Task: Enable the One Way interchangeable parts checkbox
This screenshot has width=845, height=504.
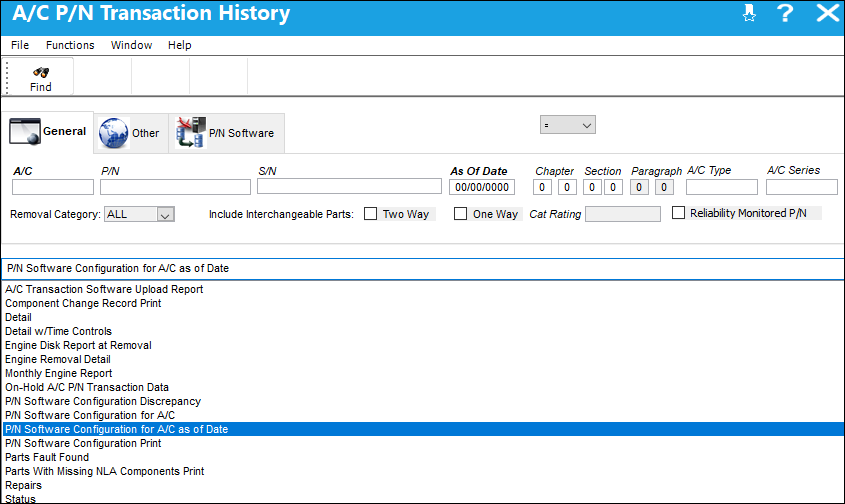Action: click(460, 213)
